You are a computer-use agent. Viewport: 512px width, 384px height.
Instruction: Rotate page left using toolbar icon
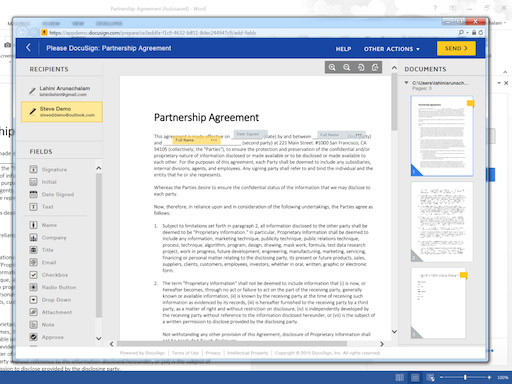tap(361, 67)
